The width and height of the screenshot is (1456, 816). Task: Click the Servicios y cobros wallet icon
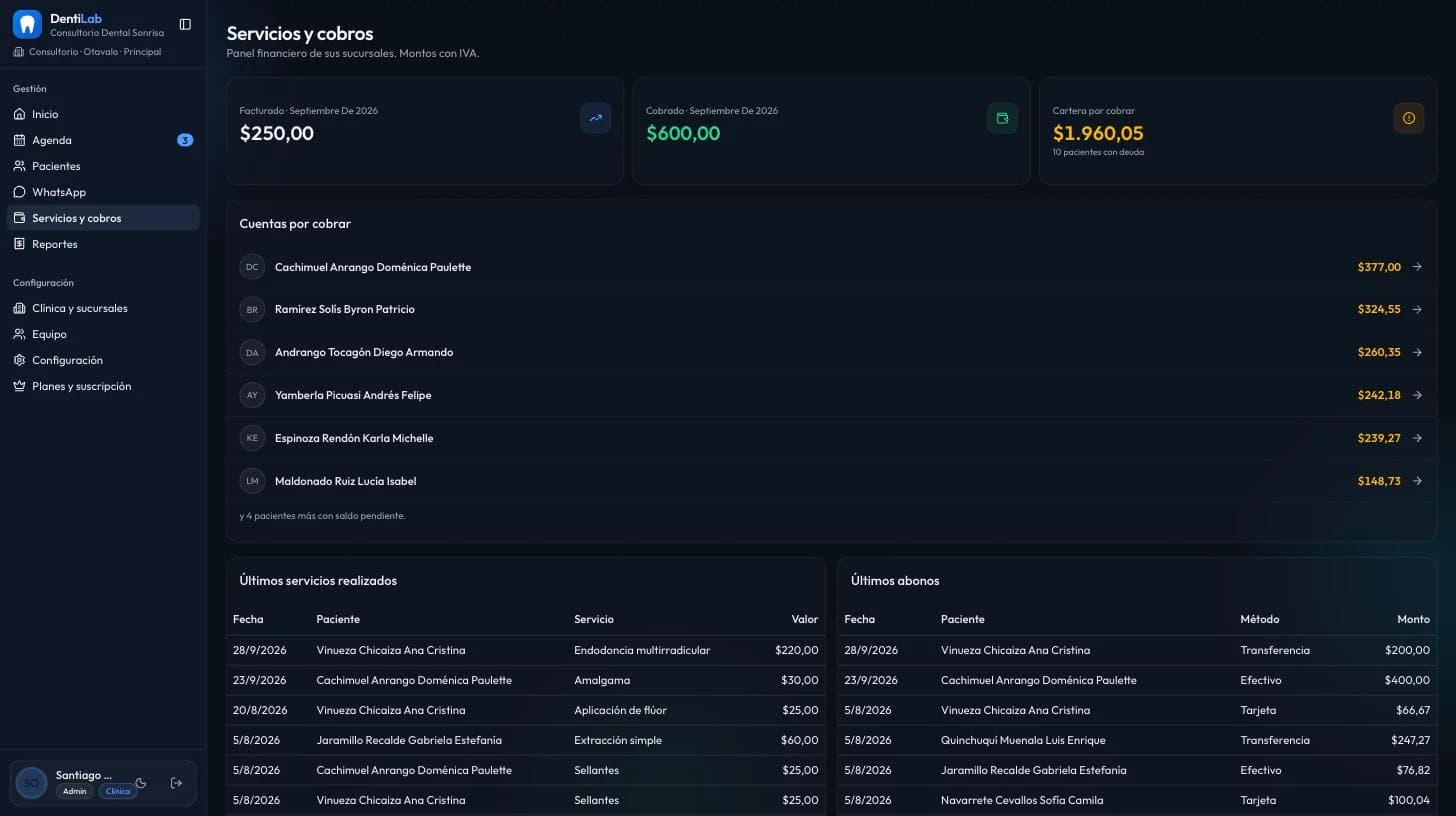[x=19, y=218]
